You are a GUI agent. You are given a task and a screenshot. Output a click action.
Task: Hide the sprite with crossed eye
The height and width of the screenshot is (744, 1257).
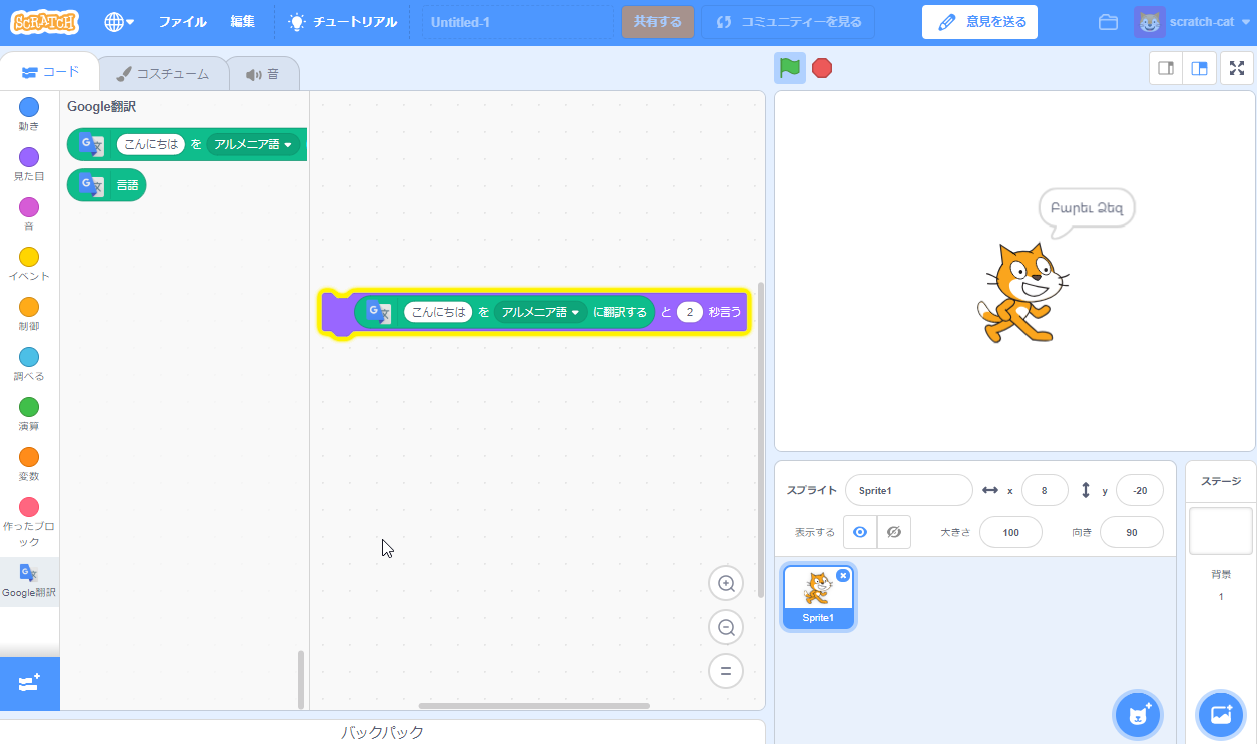click(x=894, y=532)
